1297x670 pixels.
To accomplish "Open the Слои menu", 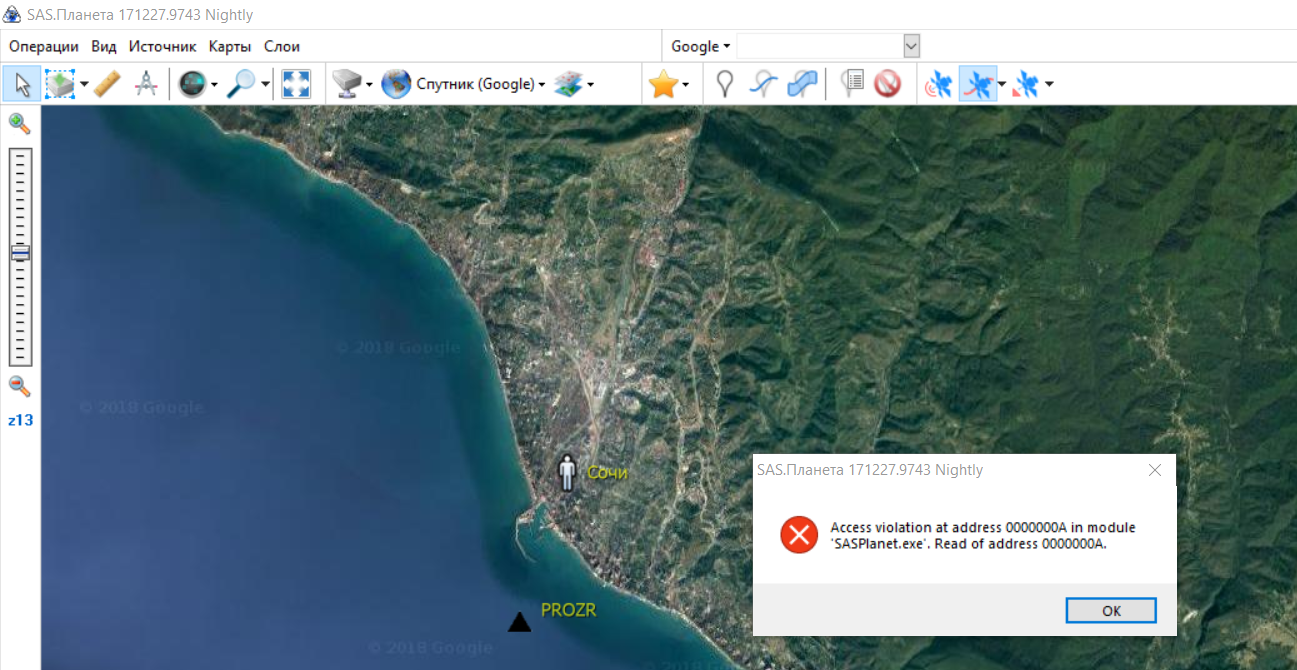I will click(x=281, y=46).
